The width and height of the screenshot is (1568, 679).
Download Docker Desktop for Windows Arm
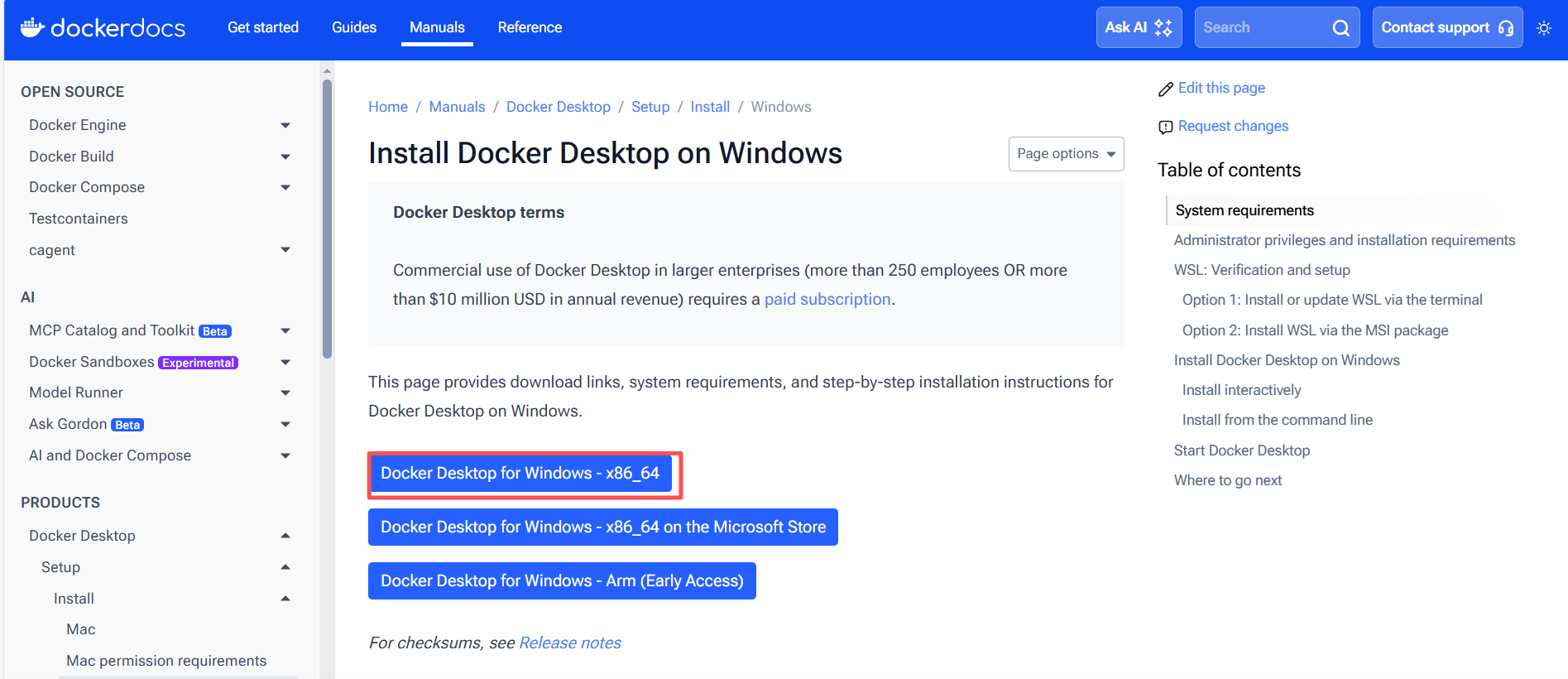pyautogui.click(x=562, y=580)
